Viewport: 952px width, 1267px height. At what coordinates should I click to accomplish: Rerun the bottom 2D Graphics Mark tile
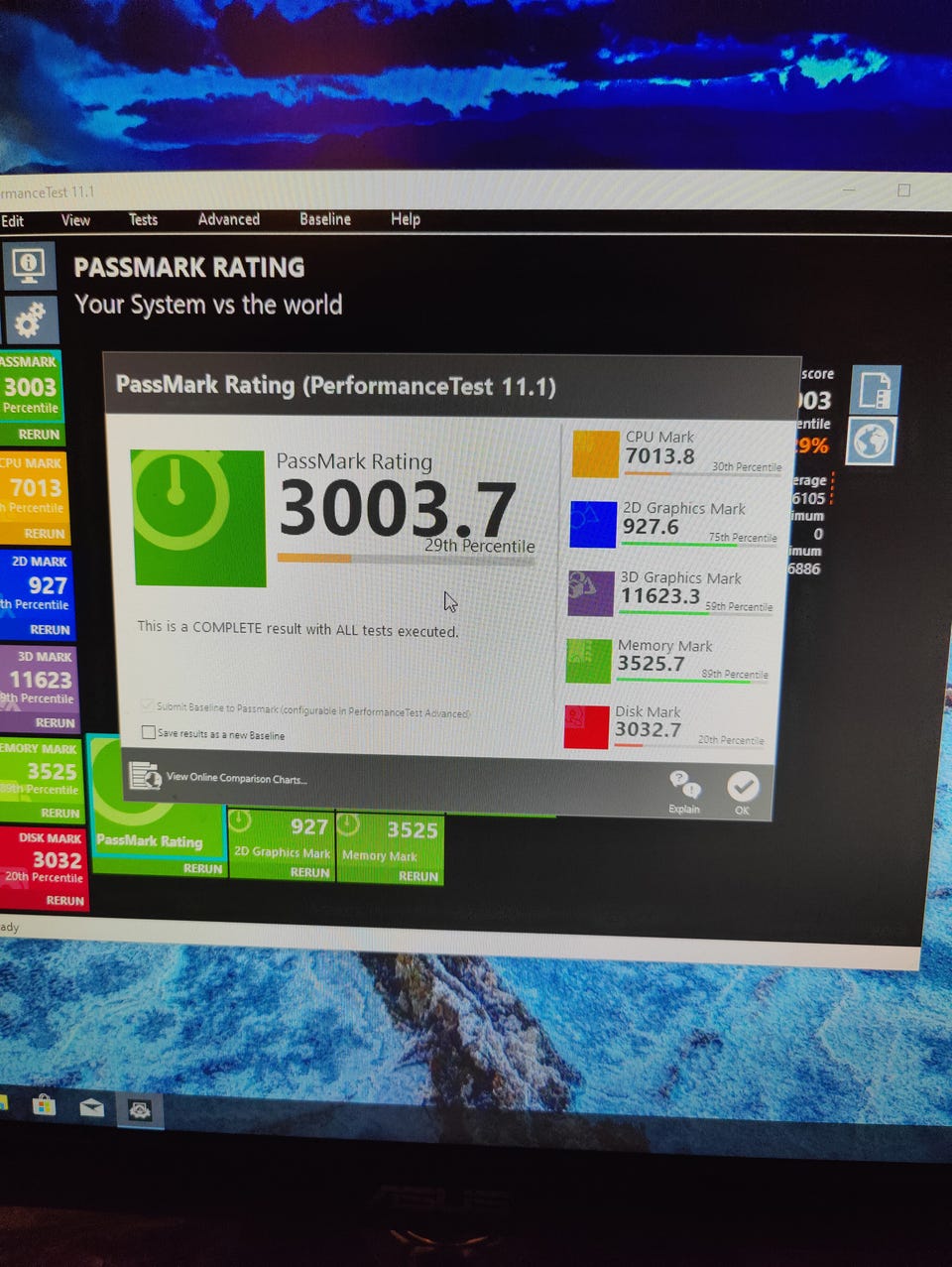click(x=309, y=872)
